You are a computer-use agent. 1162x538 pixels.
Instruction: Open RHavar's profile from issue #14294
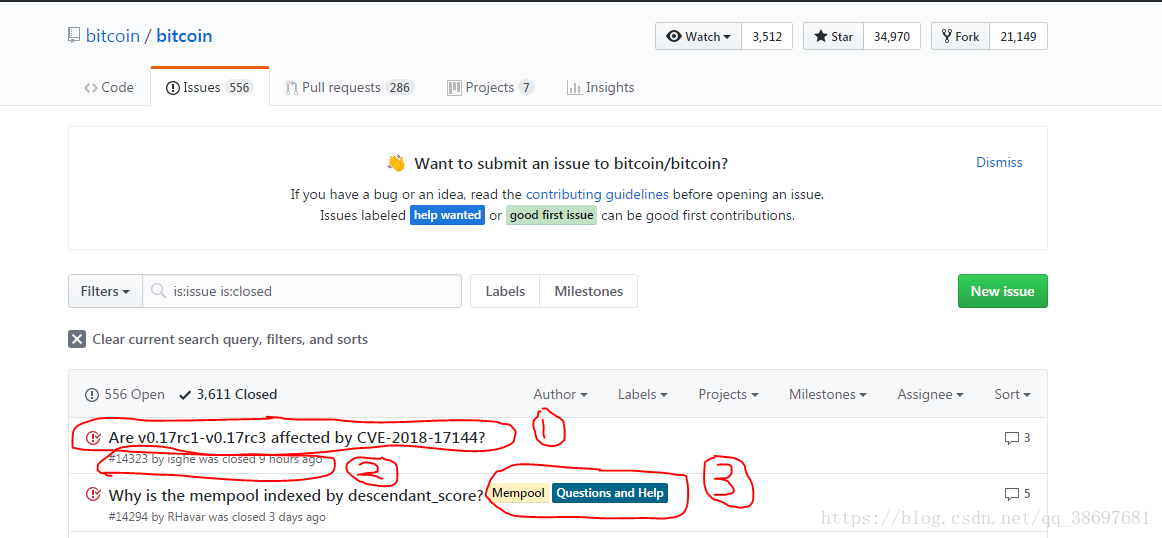click(x=186, y=517)
